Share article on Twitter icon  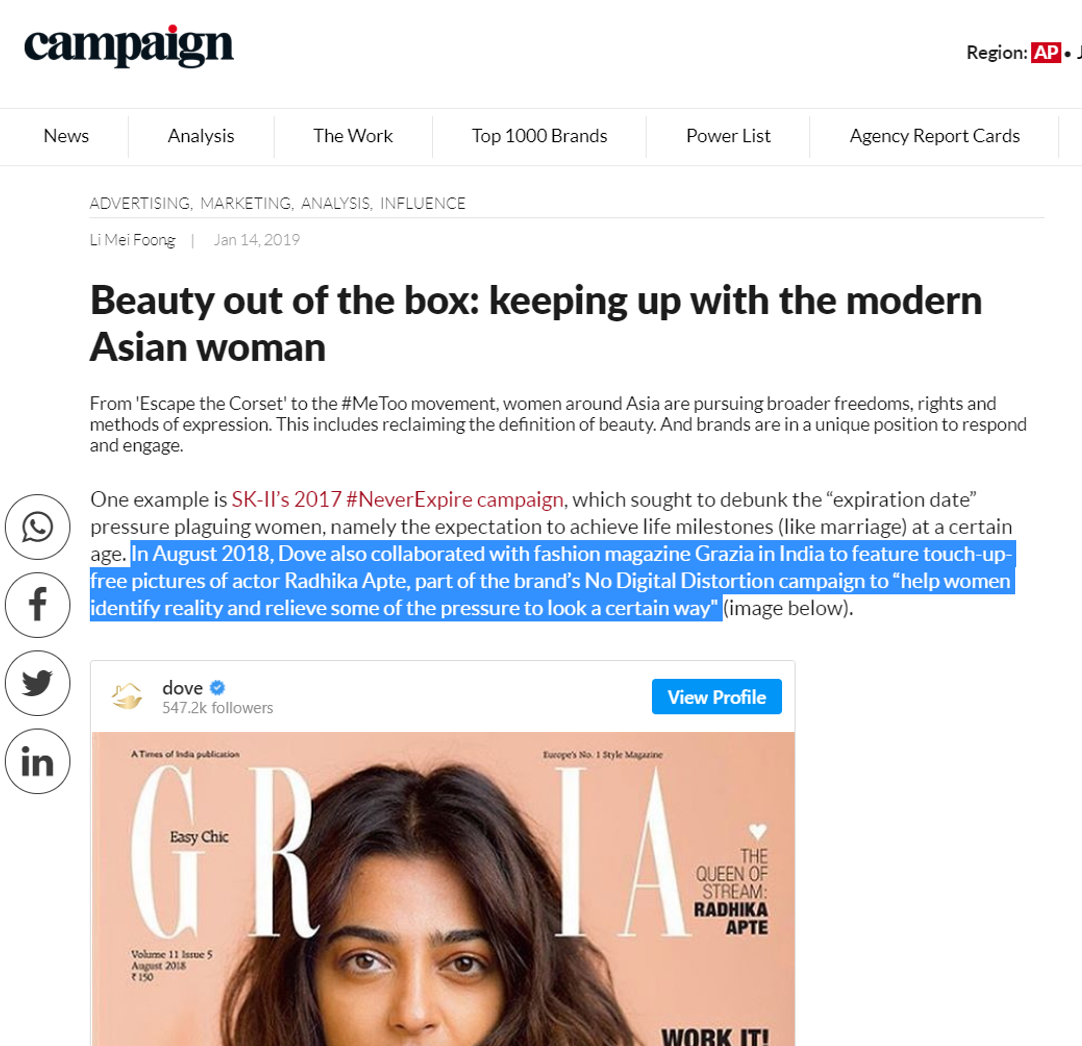point(37,683)
